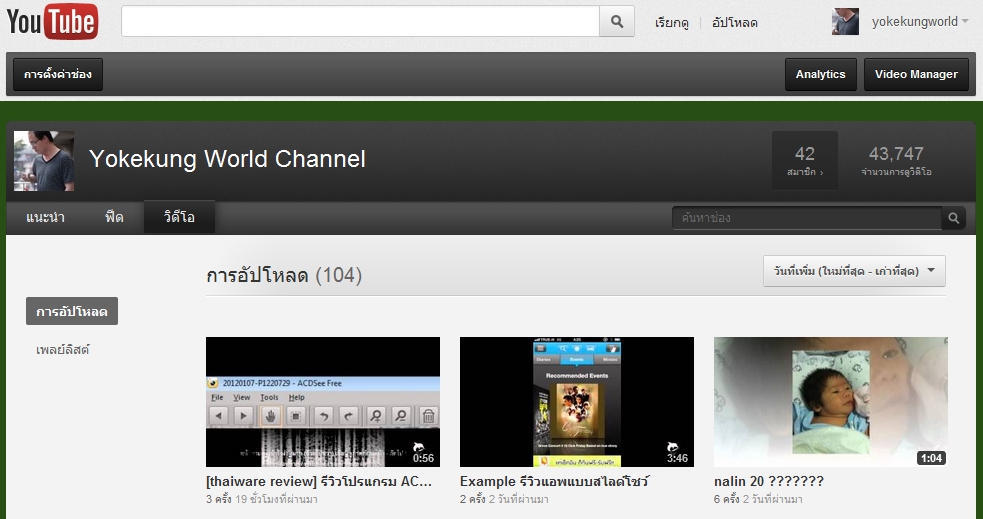Click the 0:56 duration badge on first video
The height and width of the screenshot is (519, 983).
tap(423, 458)
